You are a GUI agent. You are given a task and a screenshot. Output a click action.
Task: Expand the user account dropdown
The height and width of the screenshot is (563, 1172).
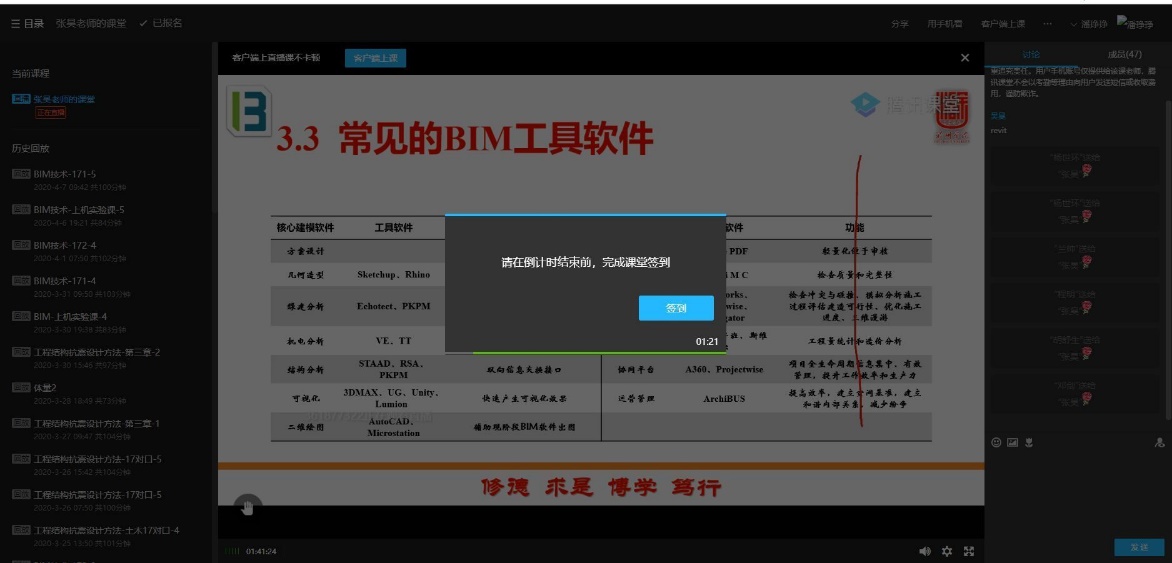pos(1089,24)
